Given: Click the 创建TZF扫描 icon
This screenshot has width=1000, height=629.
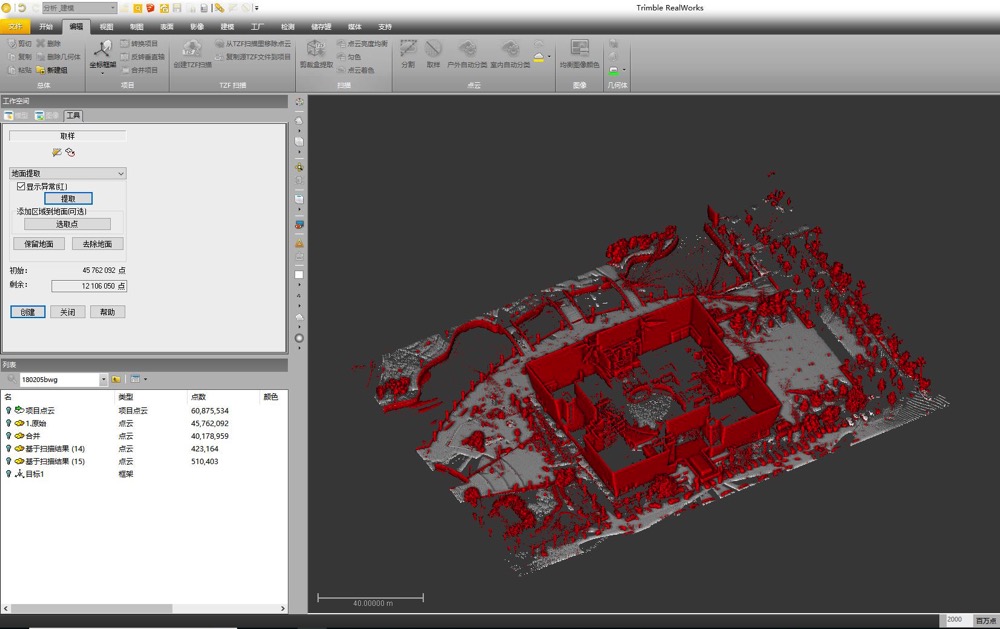Looking at the screenshot, I should click(192, 49).
